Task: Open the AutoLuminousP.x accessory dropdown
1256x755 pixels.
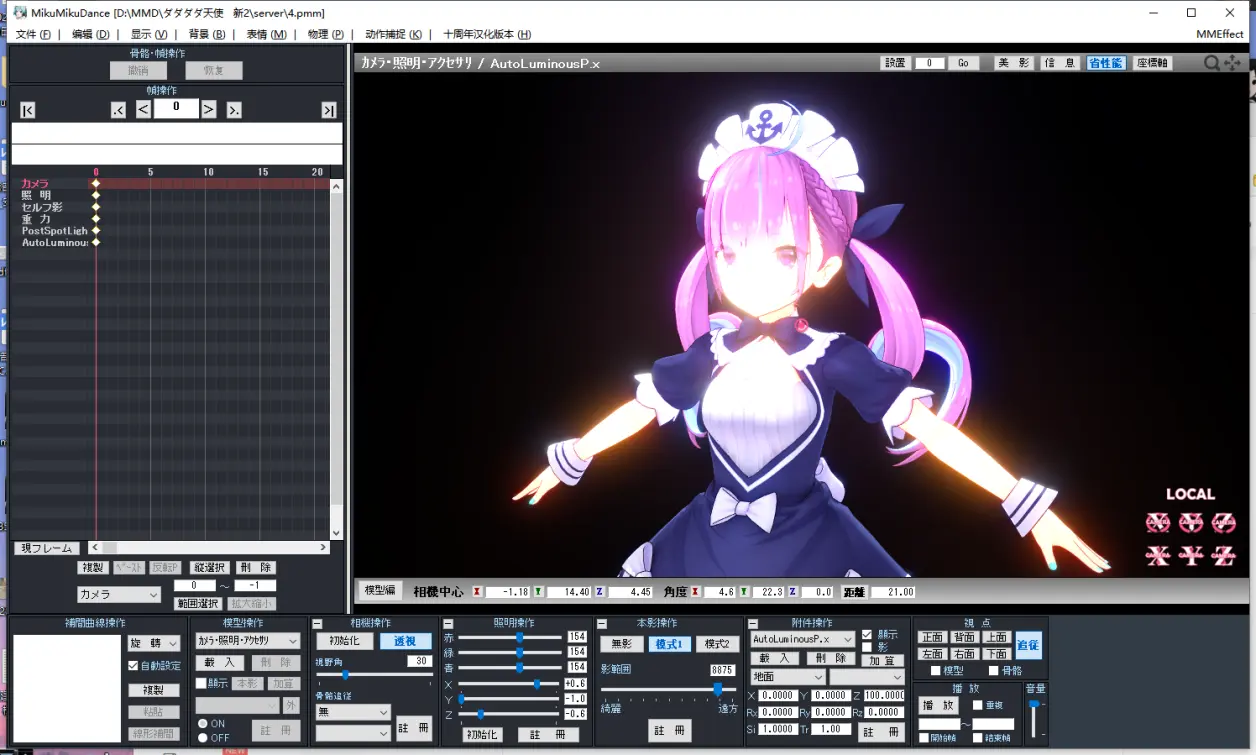Action: [x=803, y=639]
